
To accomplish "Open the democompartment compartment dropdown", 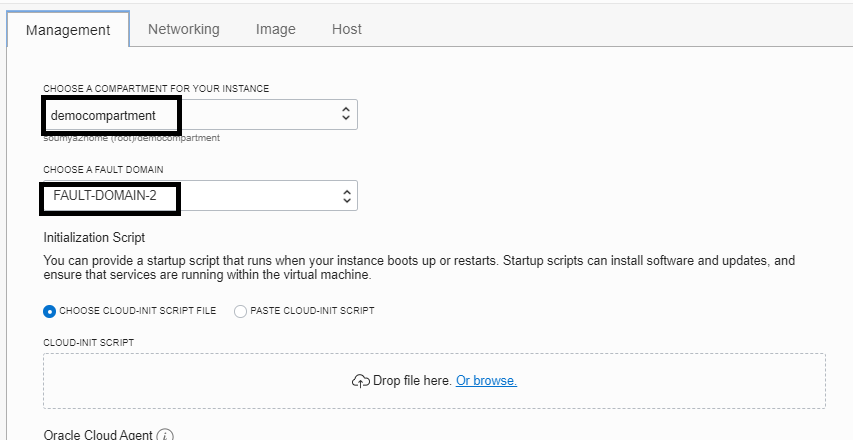I will 200,115.
